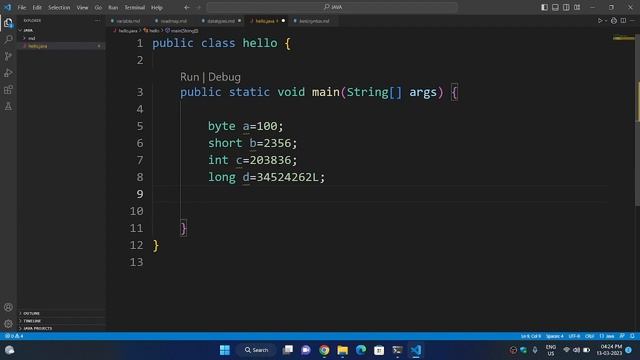Change the UTF-8 encoding in status bar
Screen dimensions: 640x360
[x=574, y=336]
